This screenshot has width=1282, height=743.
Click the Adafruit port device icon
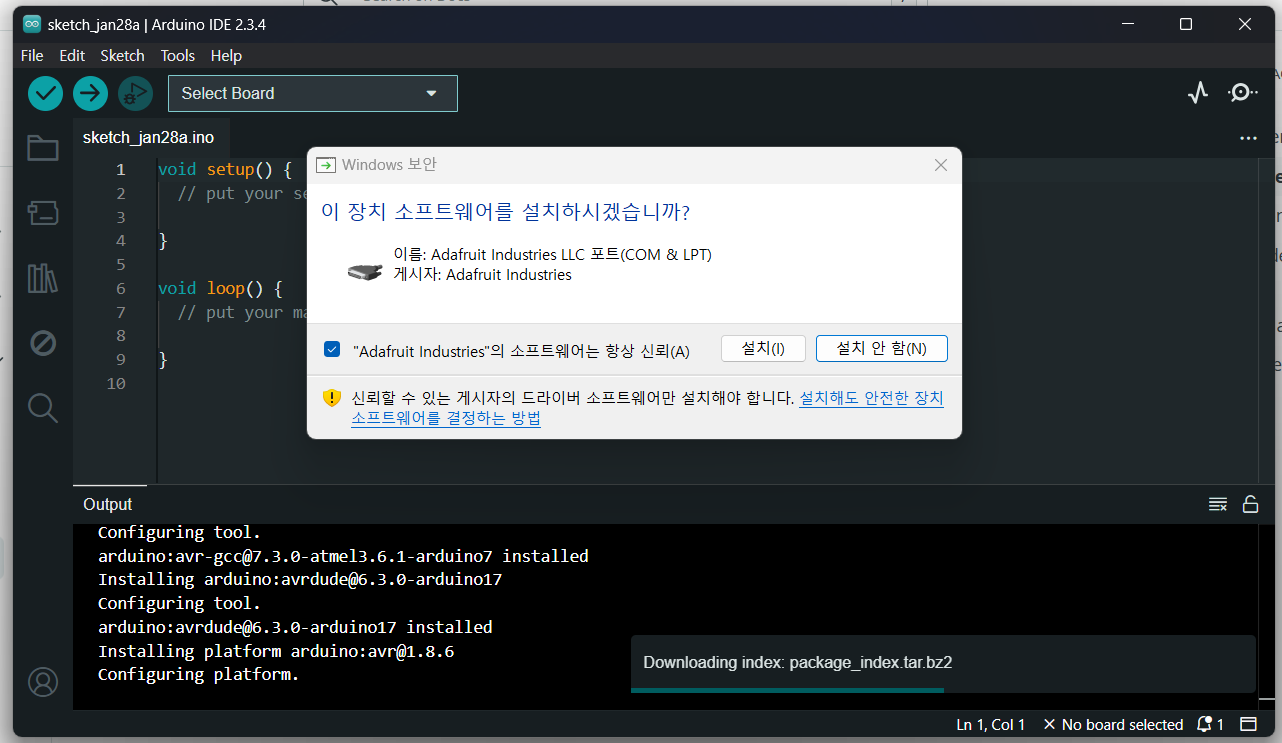click(x=365, y=271)
